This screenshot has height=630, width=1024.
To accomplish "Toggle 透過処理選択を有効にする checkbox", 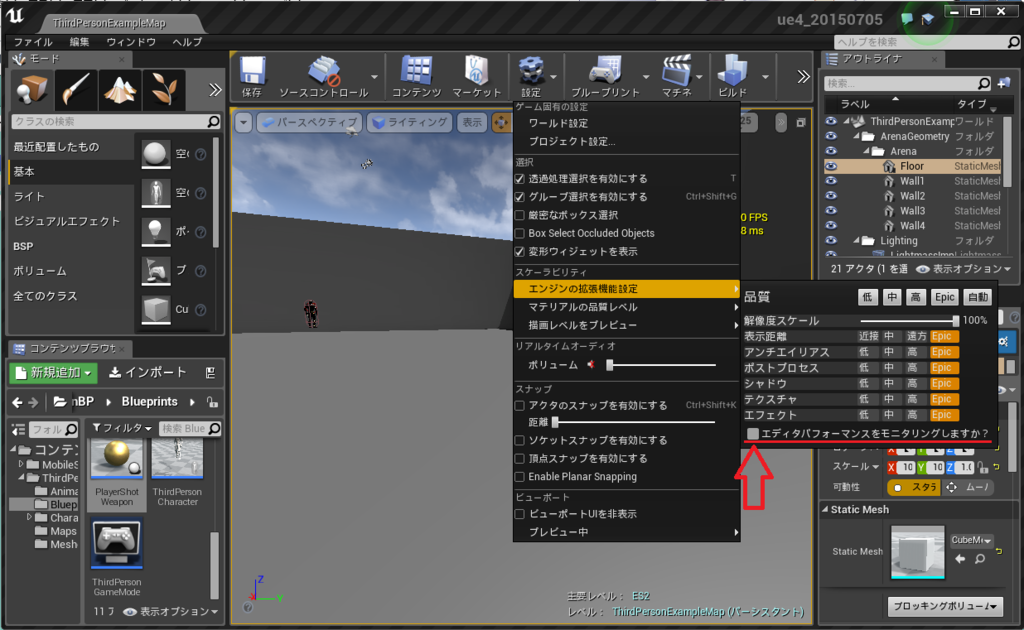I will click(520, 178).
